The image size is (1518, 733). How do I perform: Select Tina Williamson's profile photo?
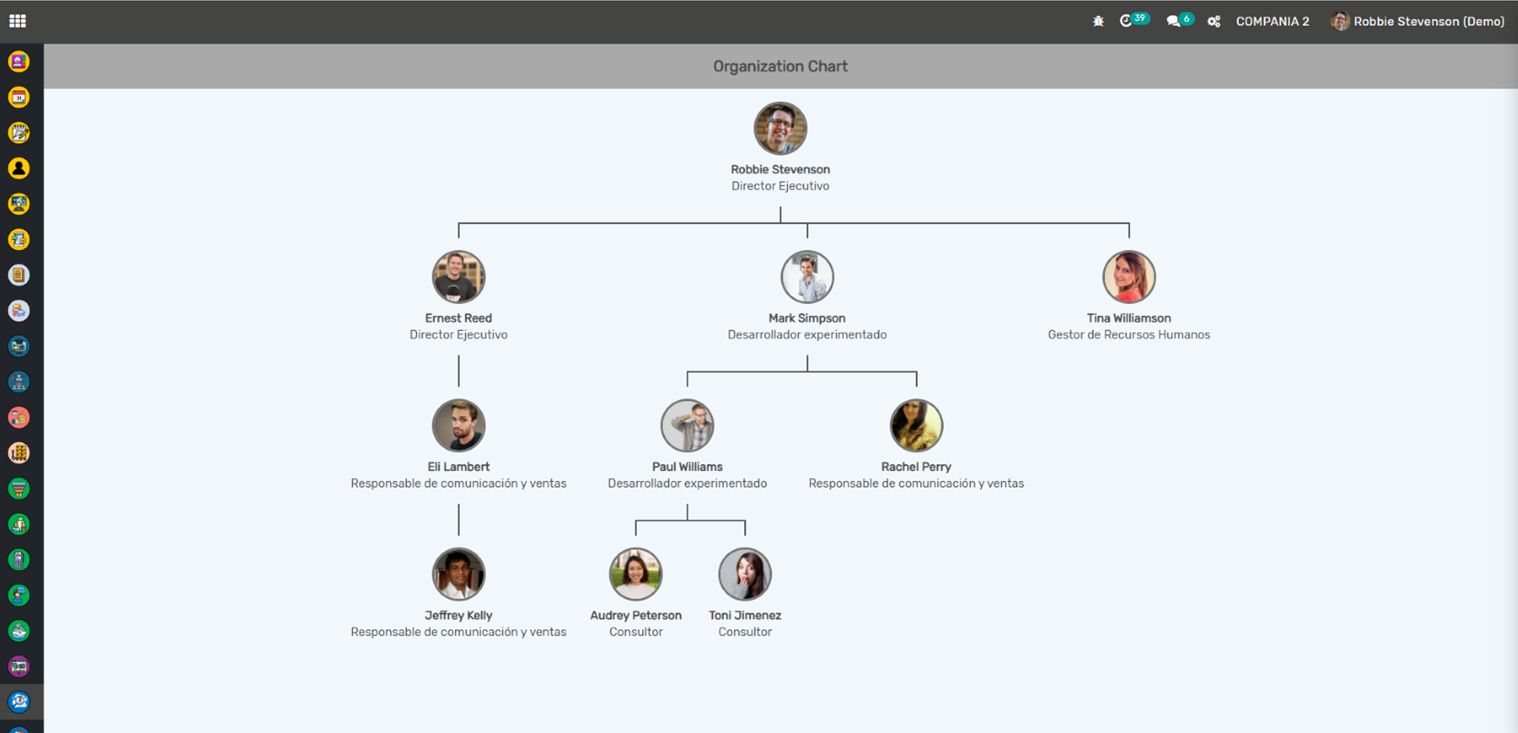(x=1129, y=277)
